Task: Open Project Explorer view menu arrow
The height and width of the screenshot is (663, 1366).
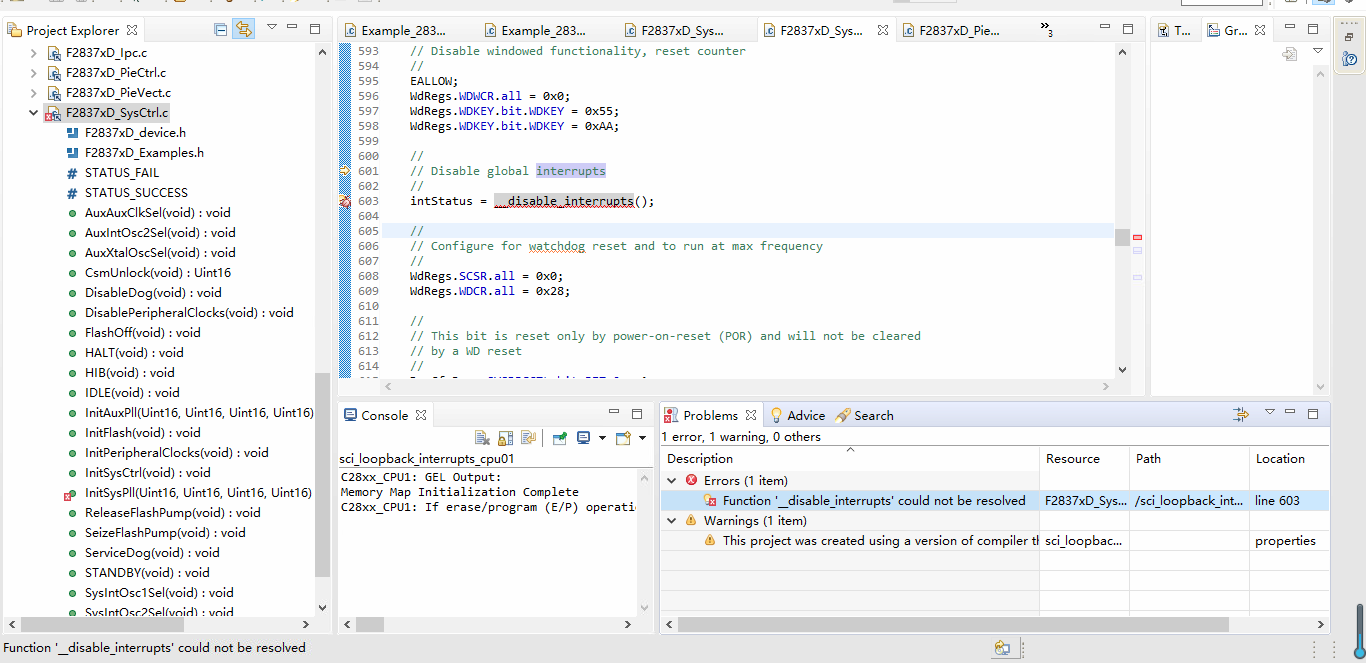Action: (x=272, y=29)
